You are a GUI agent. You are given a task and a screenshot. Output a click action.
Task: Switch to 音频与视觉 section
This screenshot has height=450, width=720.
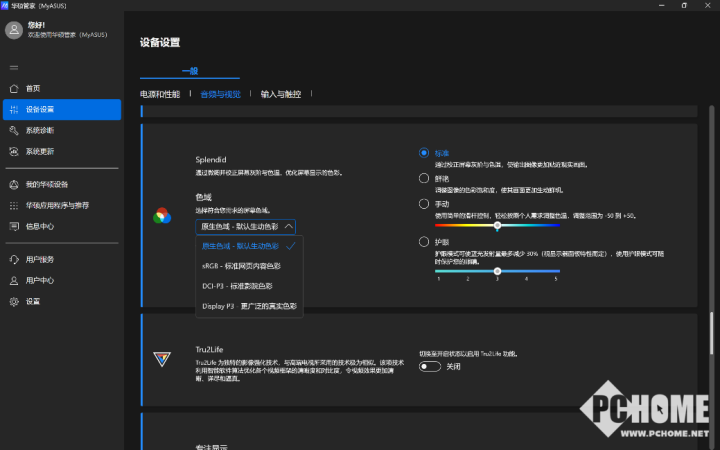coord(220,94)
